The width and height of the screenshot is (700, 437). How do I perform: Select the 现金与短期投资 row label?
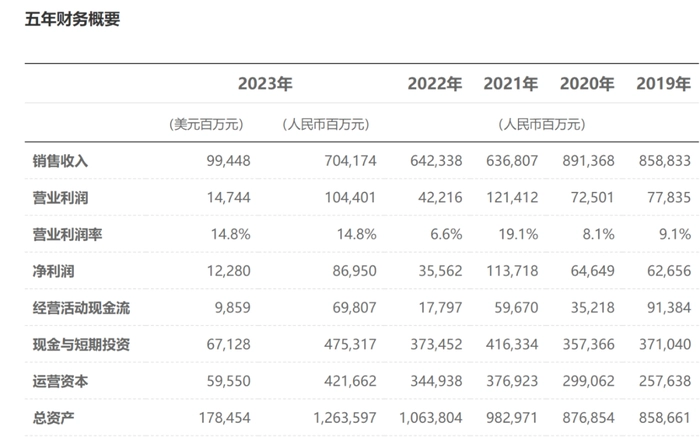point(81,344)
